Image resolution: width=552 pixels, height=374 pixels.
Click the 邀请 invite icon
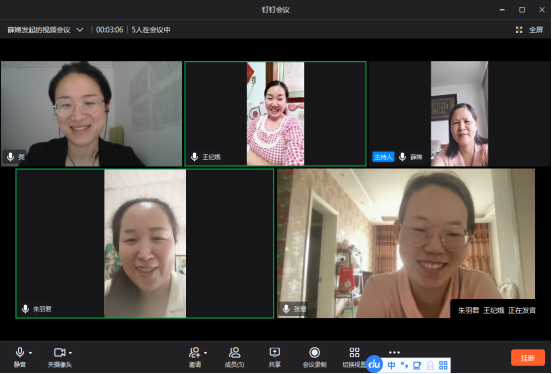pos(194,353)
